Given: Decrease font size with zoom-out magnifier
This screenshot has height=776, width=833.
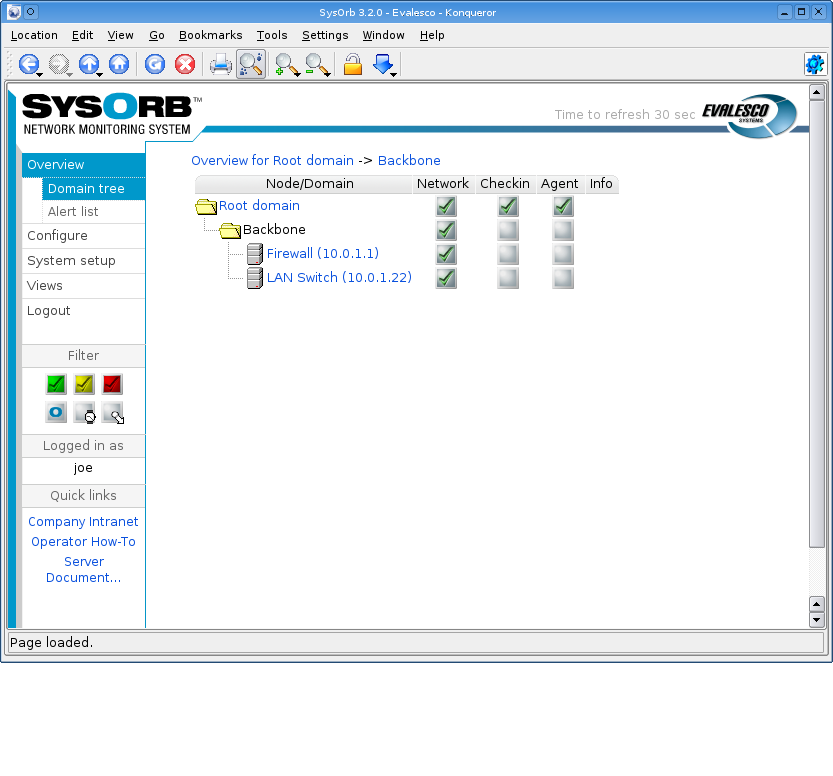Looking at the screenshot, I should 317,64.
